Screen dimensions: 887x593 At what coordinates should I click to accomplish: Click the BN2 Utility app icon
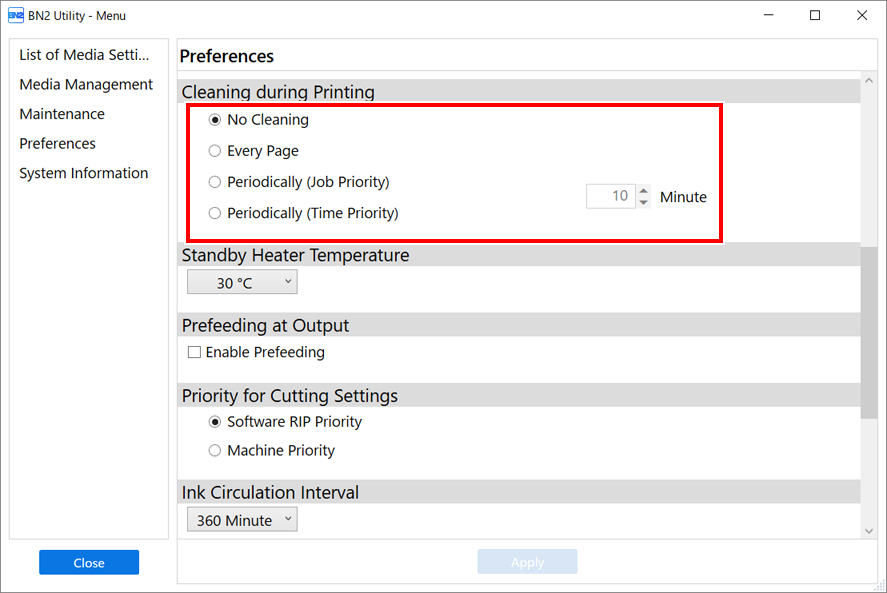(x=15, y=15)
